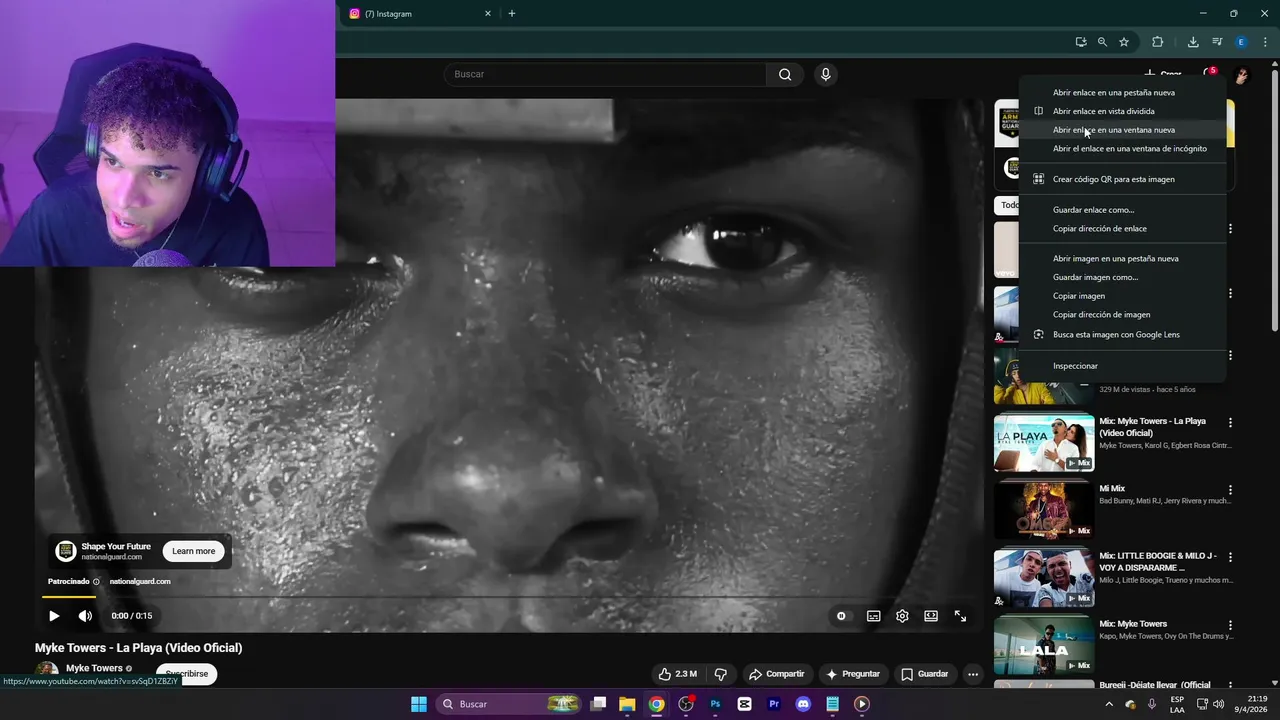Click the Learn more ad button
This screenshot has height=720, width=1280.
pos(193,551)
